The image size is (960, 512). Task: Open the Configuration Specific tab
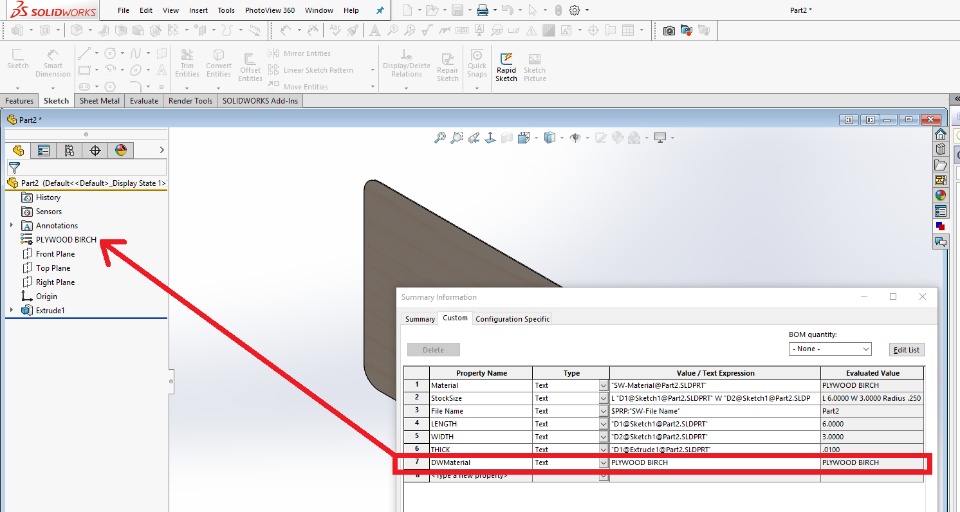pos(512,319)
